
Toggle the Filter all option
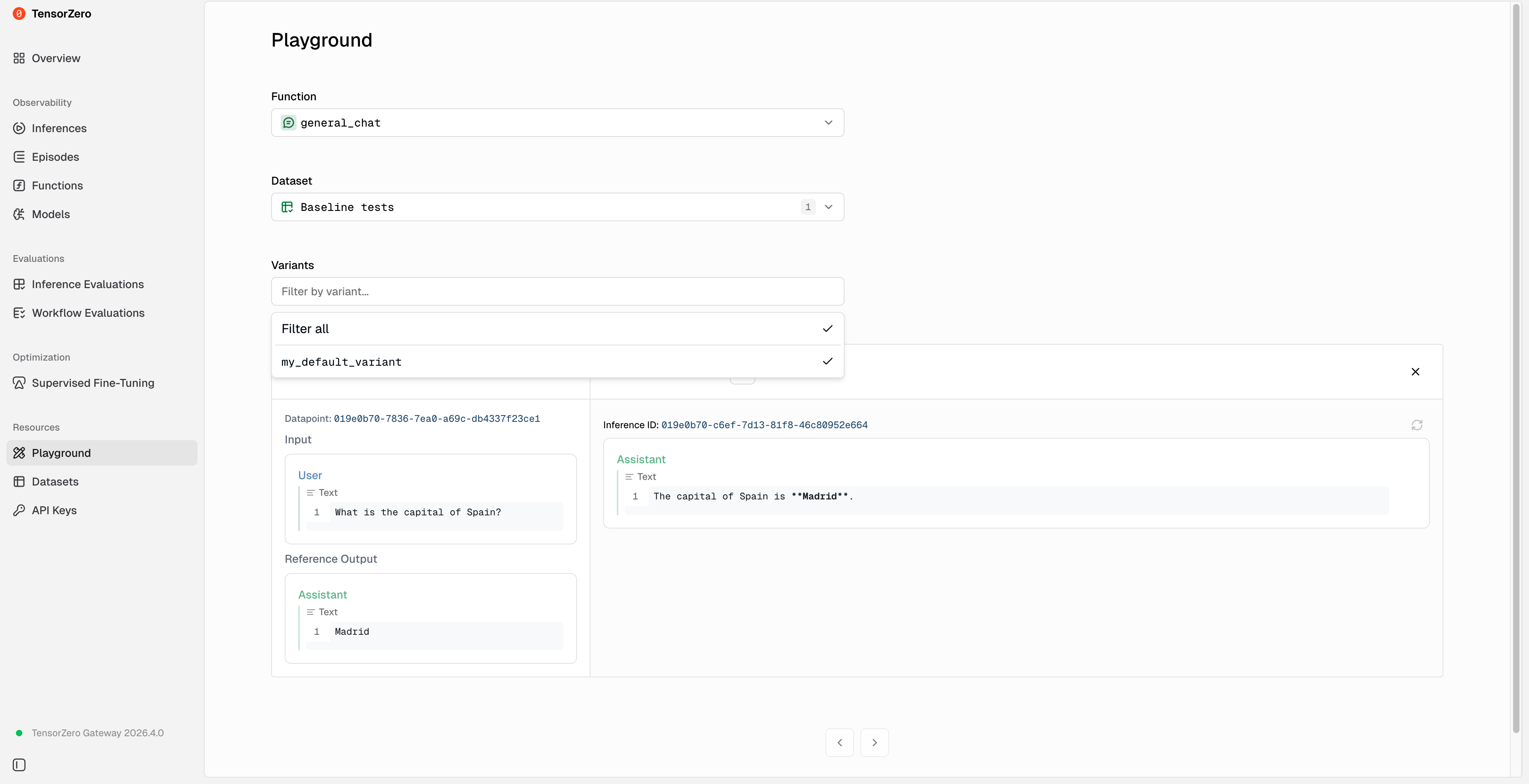[557, 329]
